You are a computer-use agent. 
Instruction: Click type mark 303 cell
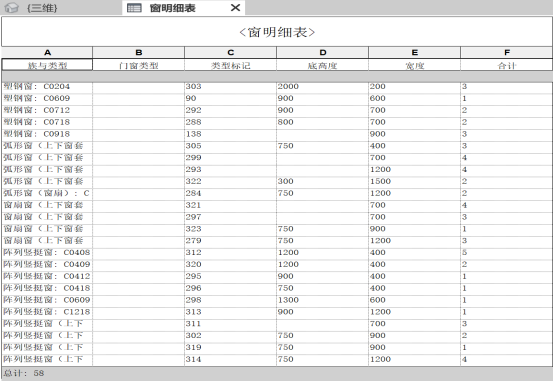(230, 87)
